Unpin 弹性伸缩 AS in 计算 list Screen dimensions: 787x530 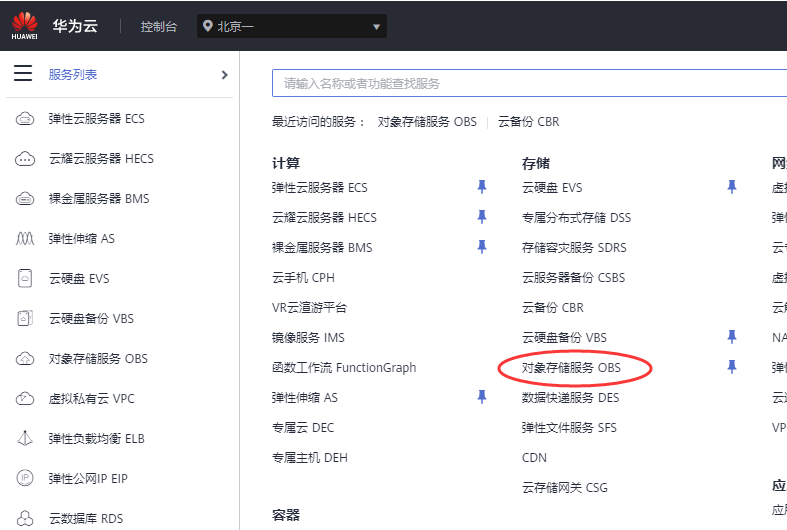tap(482, 397)
